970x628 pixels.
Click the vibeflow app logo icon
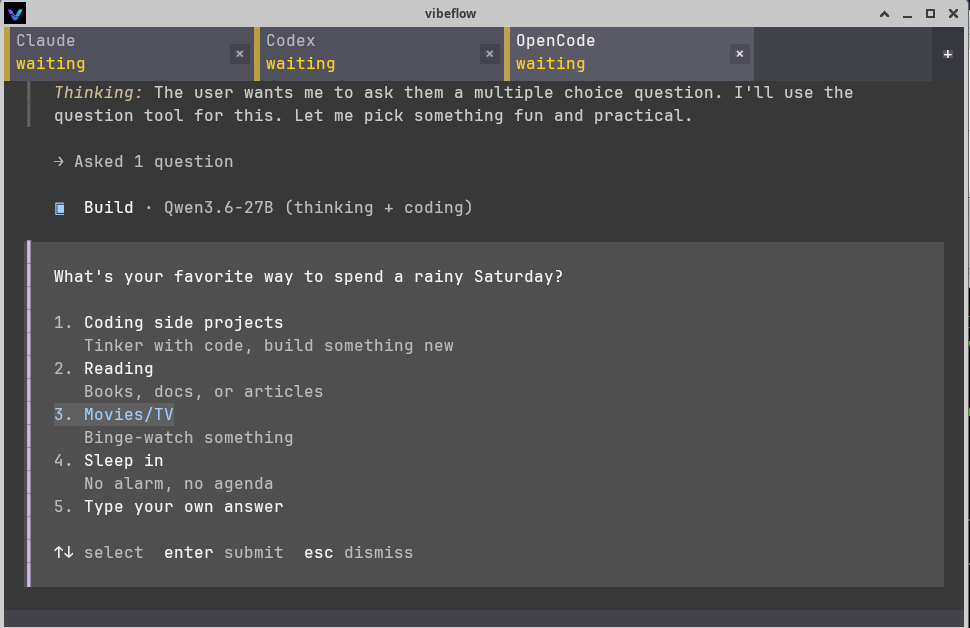point(15,13)
